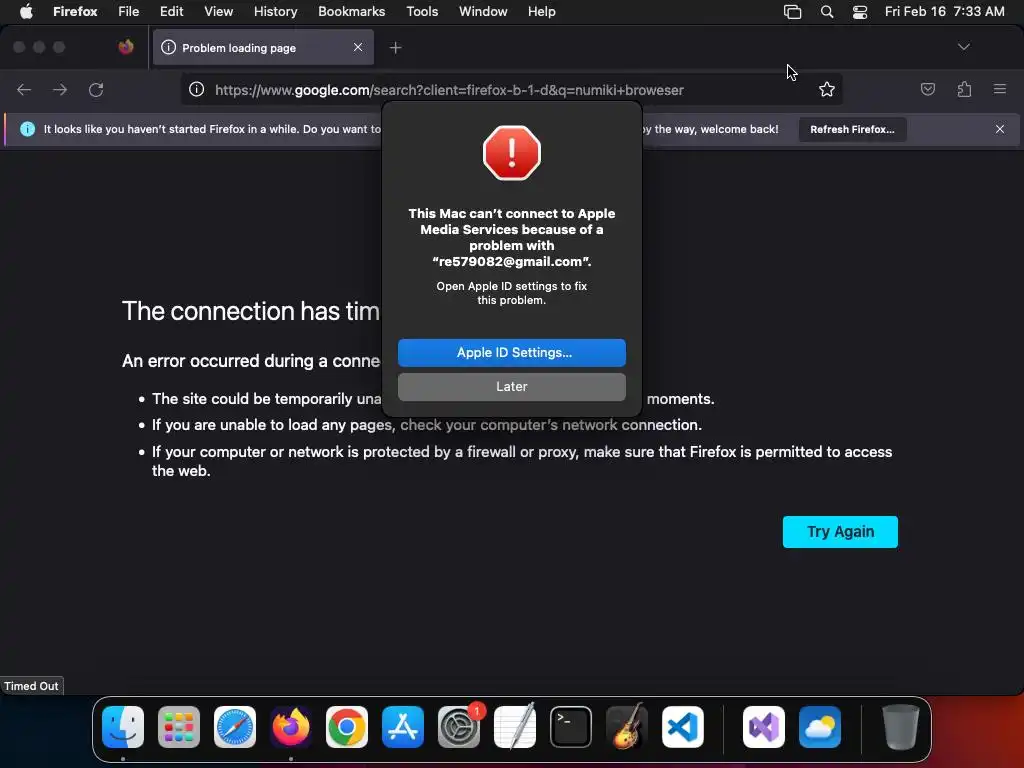Click the Firefox back arrow

click(x=24, y=89)
